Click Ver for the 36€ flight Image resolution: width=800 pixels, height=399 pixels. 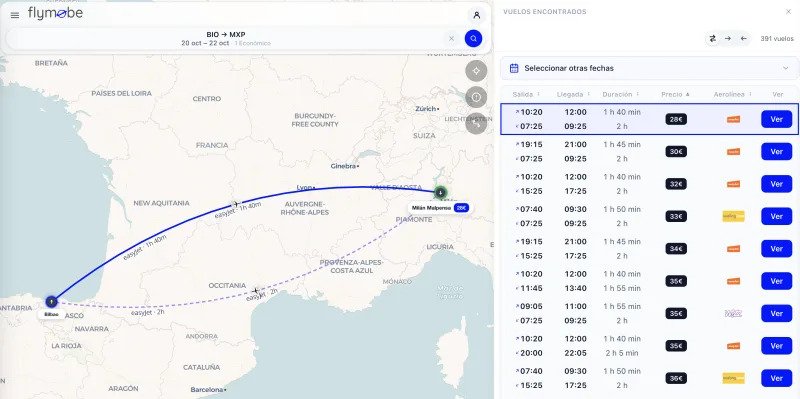click(777, 378)
